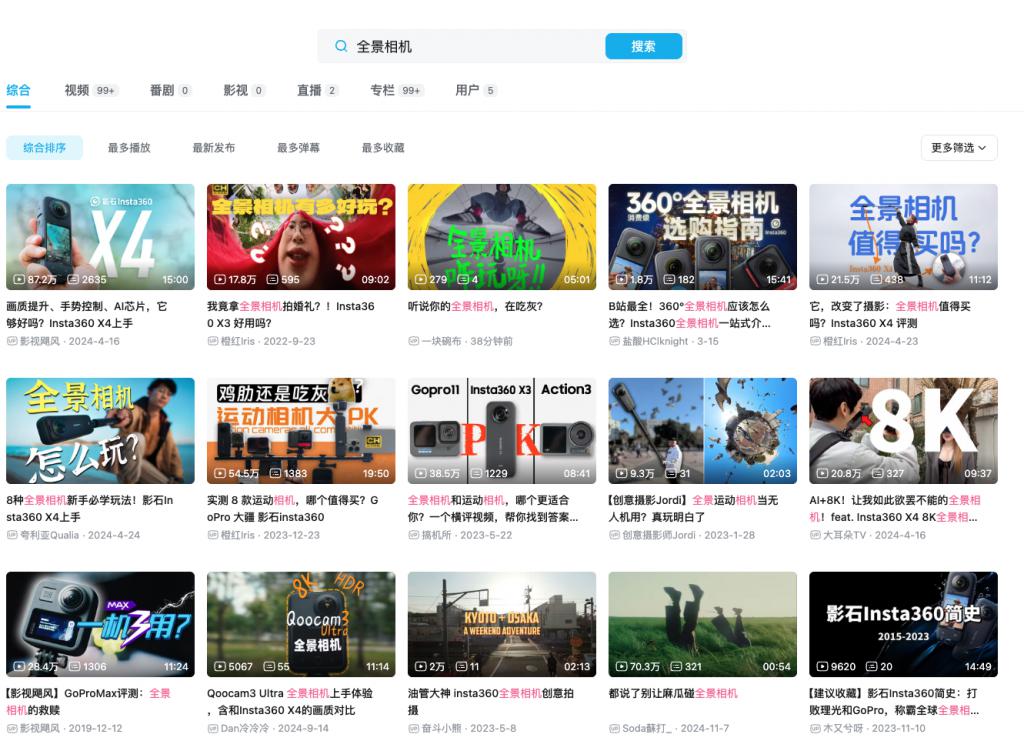Click the danmaku icon next to 1383
Image resolution: width=1024 pixels, height=741 pixels.
pos(276,473)
